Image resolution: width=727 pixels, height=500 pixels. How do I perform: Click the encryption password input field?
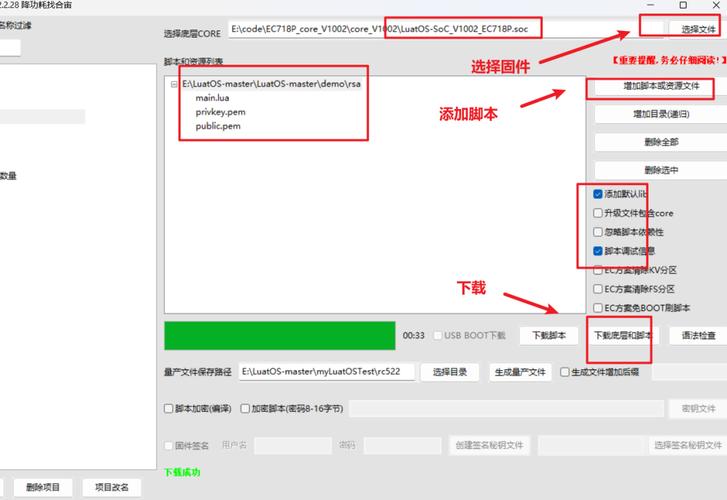click(506, 409)
